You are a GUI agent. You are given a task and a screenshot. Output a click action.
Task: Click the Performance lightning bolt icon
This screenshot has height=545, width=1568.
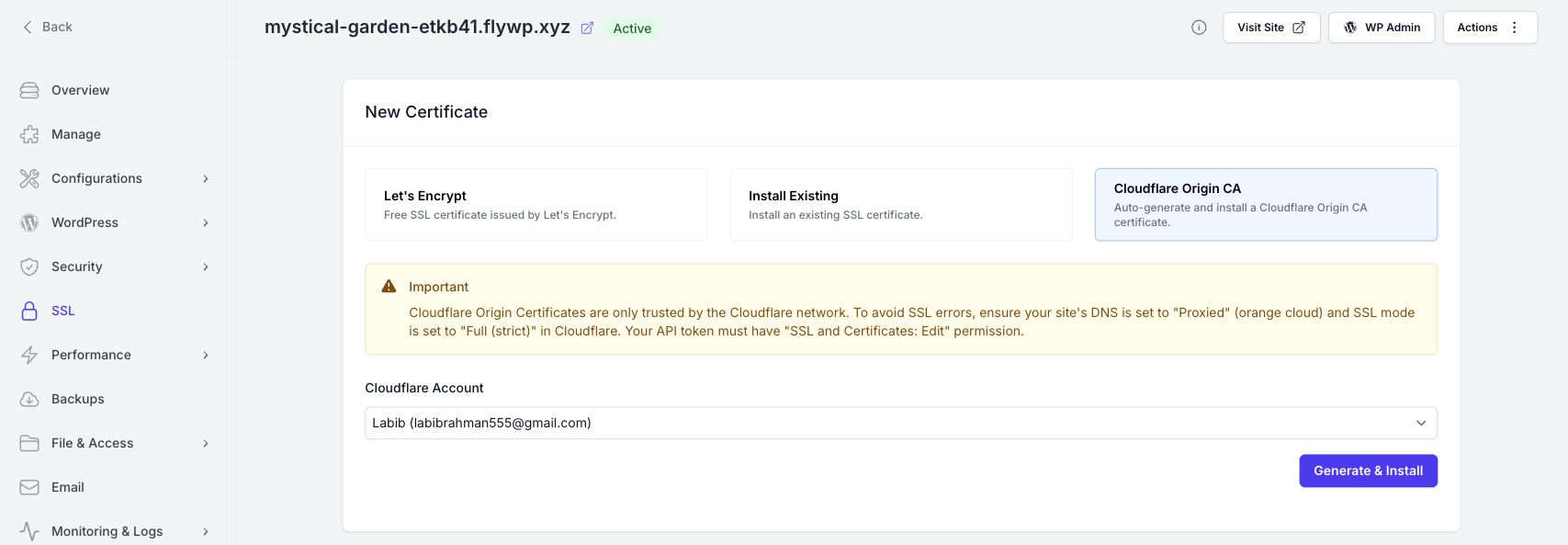pos(29,355)
